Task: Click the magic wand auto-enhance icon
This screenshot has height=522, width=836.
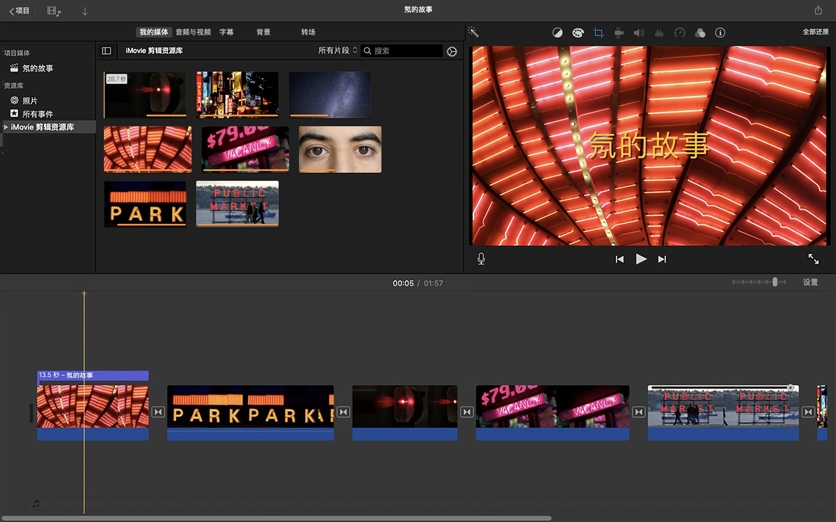Action: (x=473, y=33)
